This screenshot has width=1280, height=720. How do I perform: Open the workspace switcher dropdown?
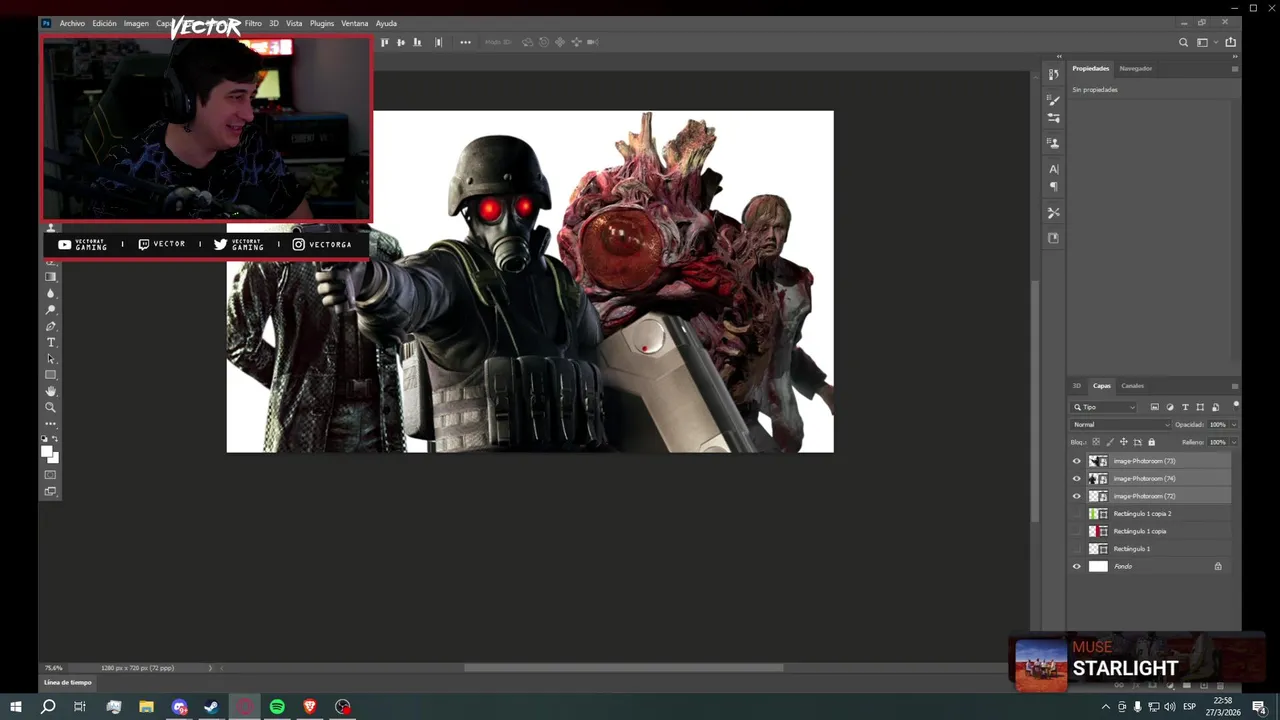(x=1206, y=42)
